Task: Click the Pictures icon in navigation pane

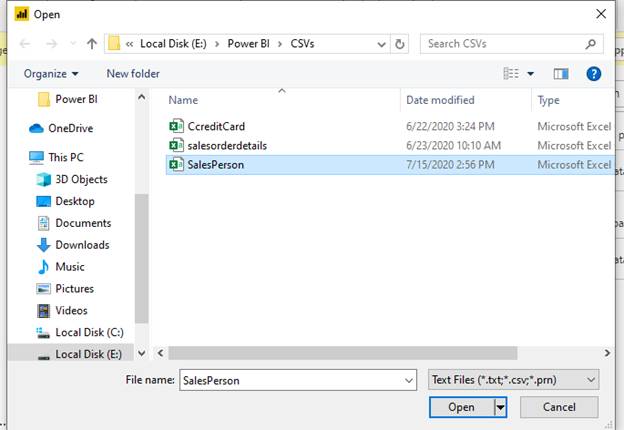Action: (43, 288)
